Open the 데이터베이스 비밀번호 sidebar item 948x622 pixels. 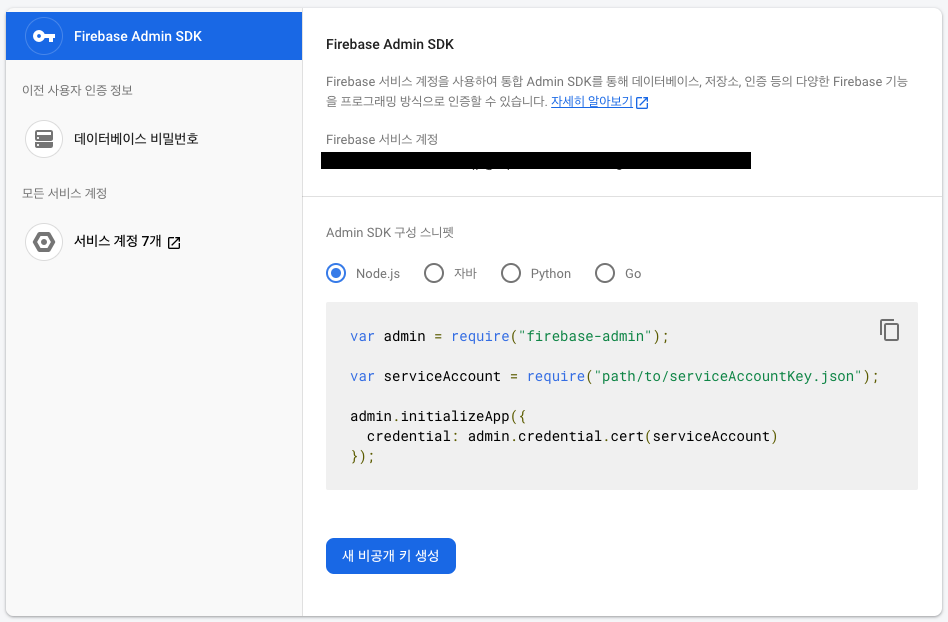(154, 139)
